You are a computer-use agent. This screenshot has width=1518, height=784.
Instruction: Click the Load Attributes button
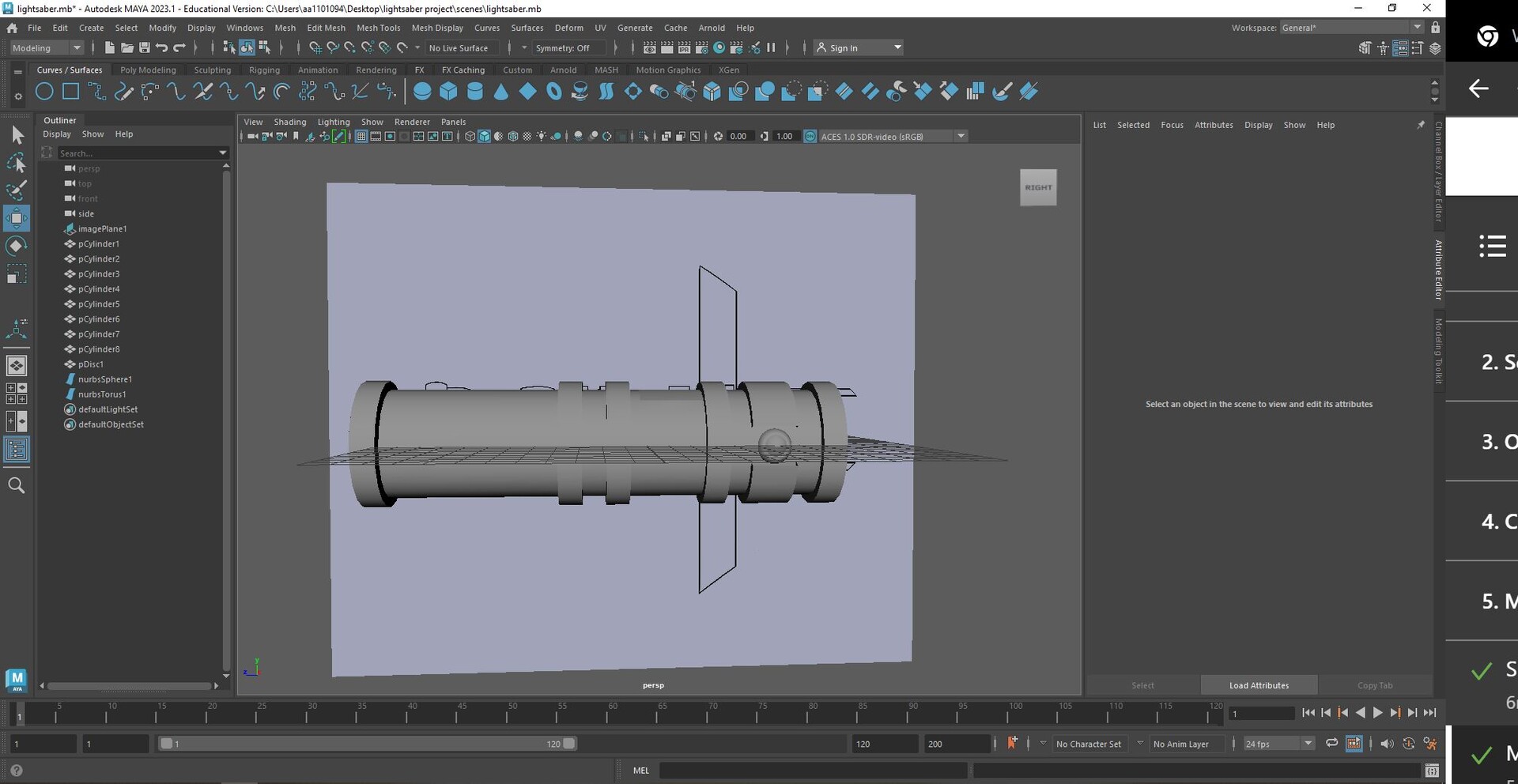(1259, 685)
